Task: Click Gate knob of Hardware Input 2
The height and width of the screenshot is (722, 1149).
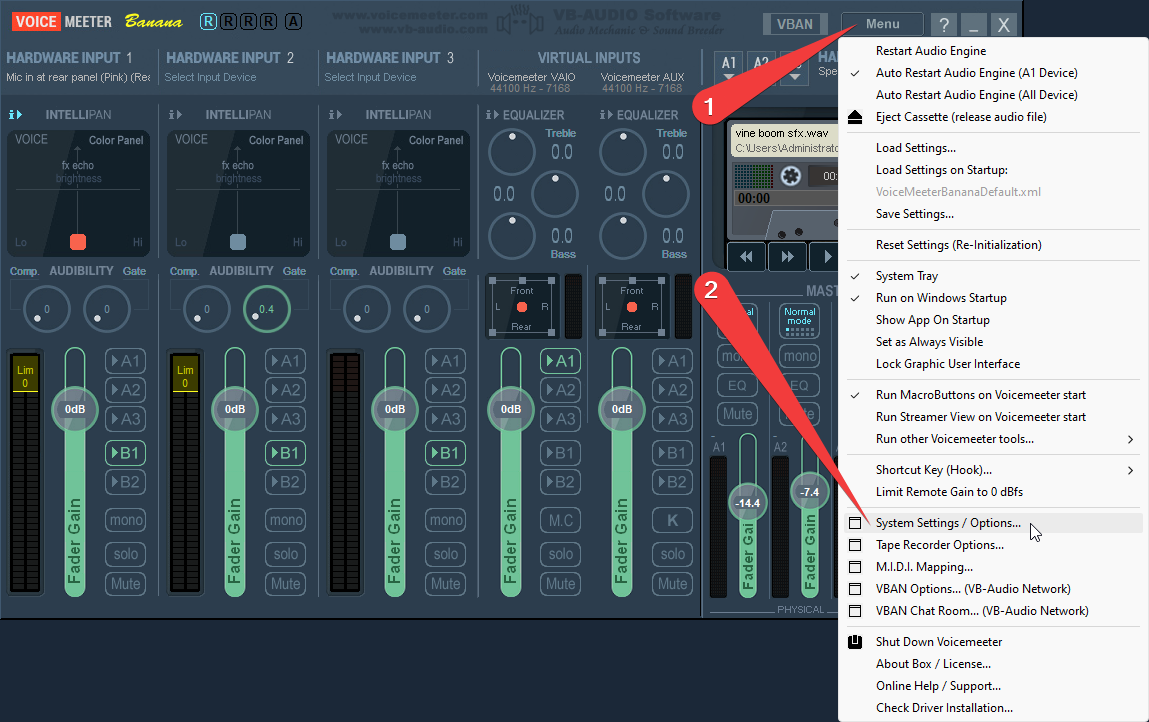Action: (x=267, y=309)
